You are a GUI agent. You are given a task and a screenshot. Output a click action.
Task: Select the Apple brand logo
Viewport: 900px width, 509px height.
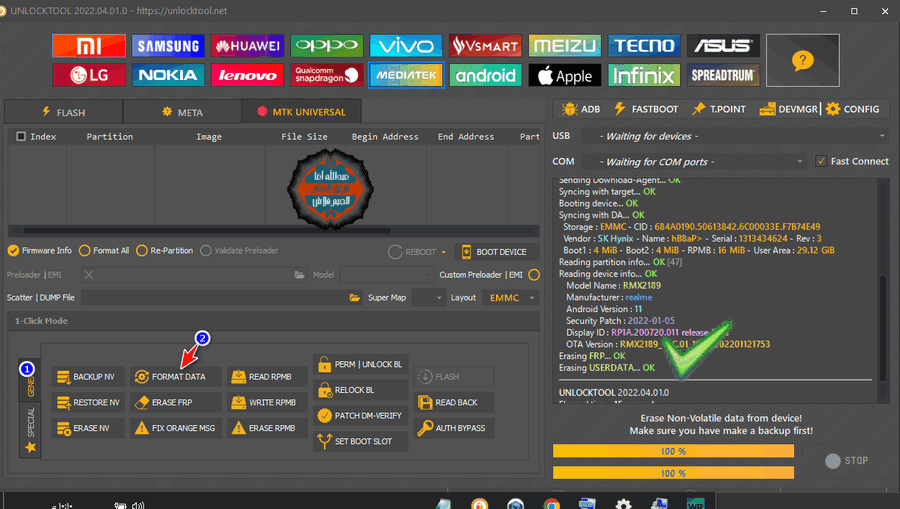(565, 75)
